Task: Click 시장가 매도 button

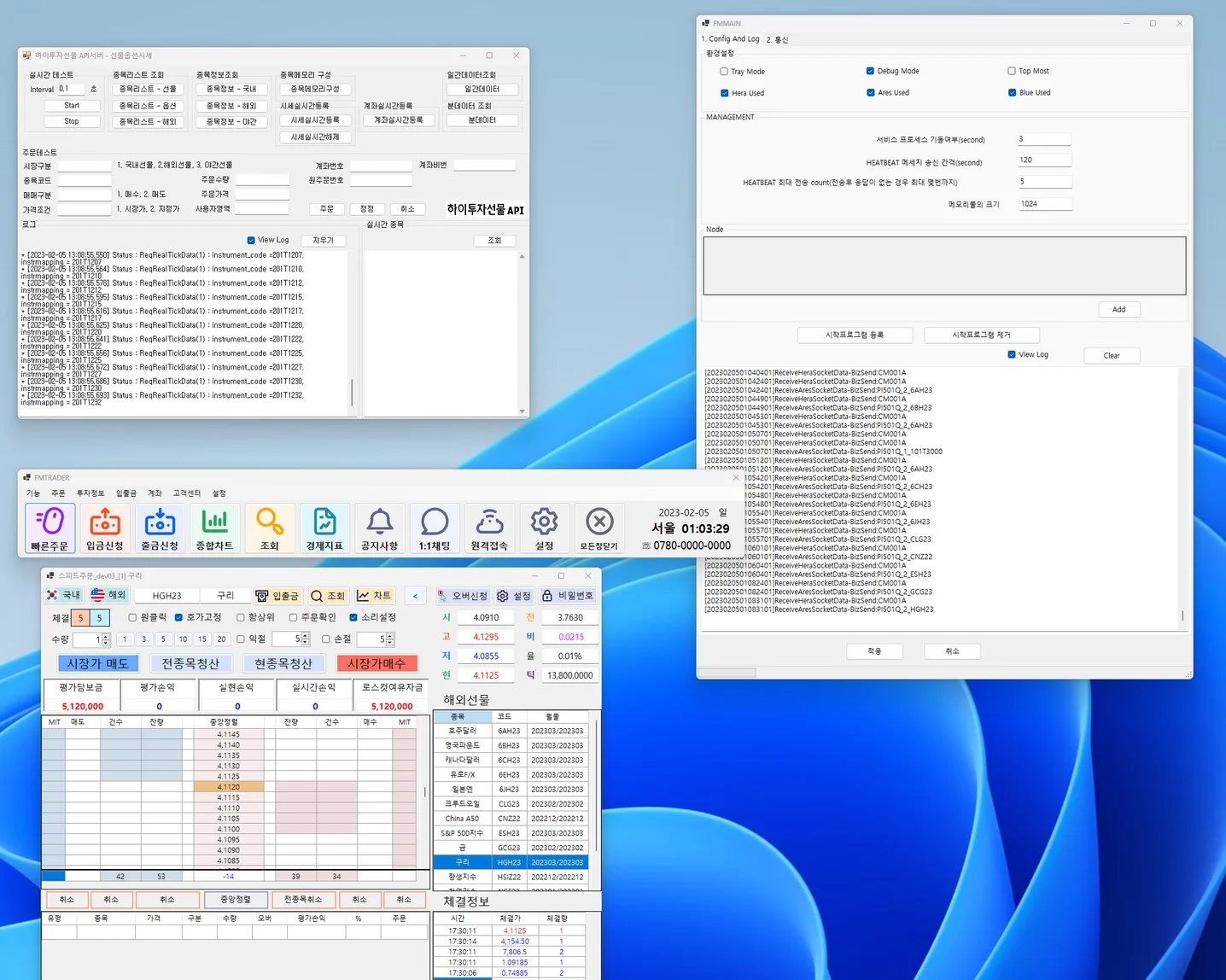Action: (x=97, y=663)
